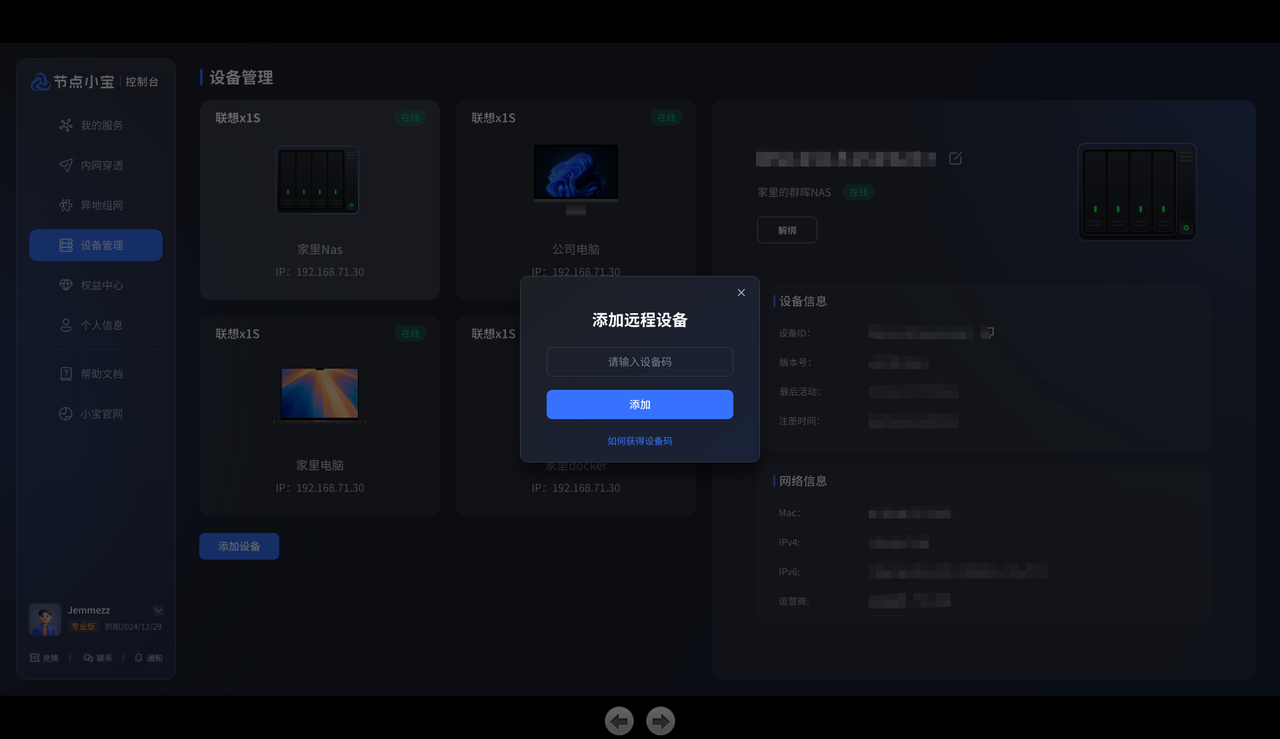1280x739 pixels.
Task: Click the 节点小宝 logo icon
Action: tap(41, 82)
